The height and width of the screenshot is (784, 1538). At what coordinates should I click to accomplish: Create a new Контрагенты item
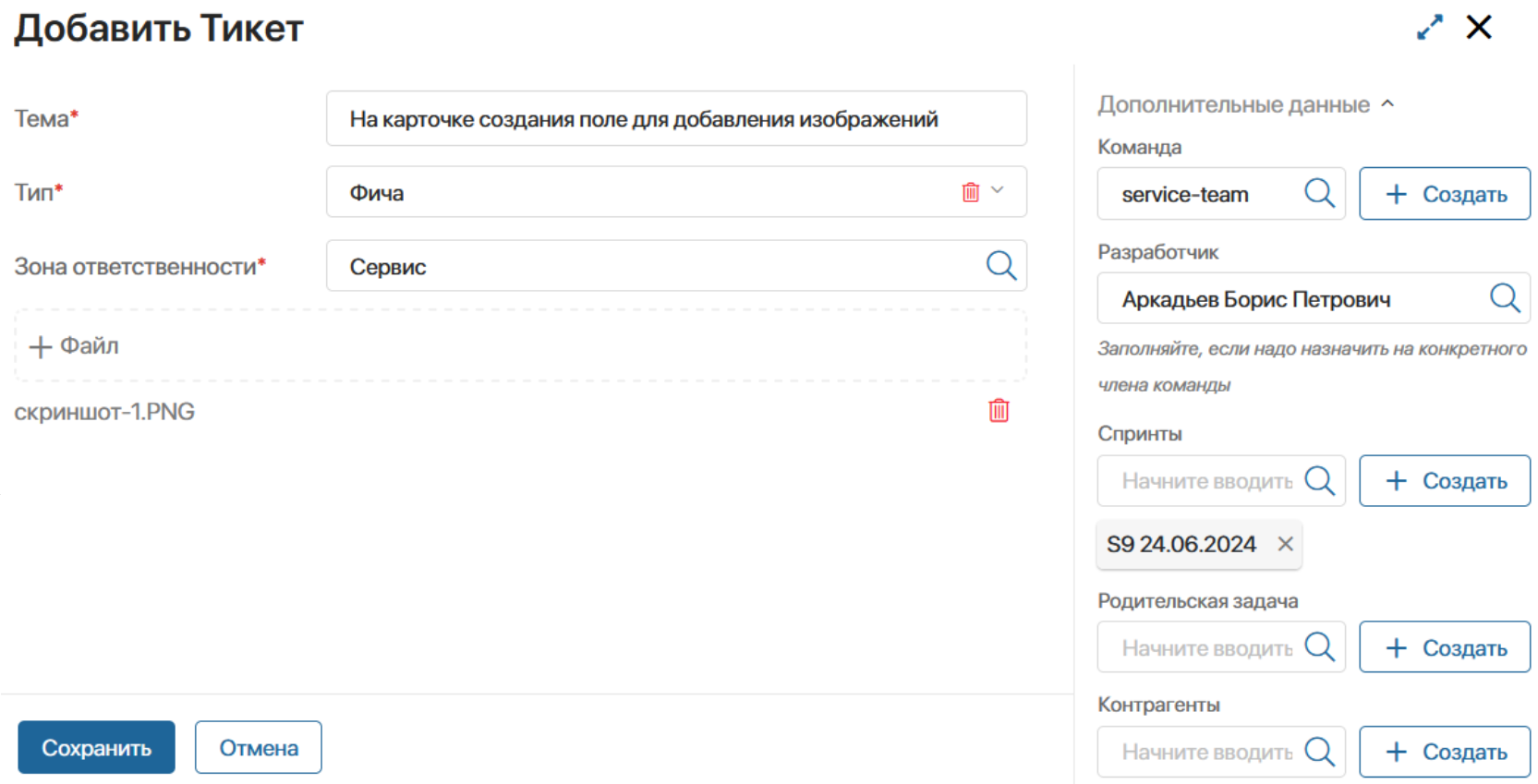1445,752
